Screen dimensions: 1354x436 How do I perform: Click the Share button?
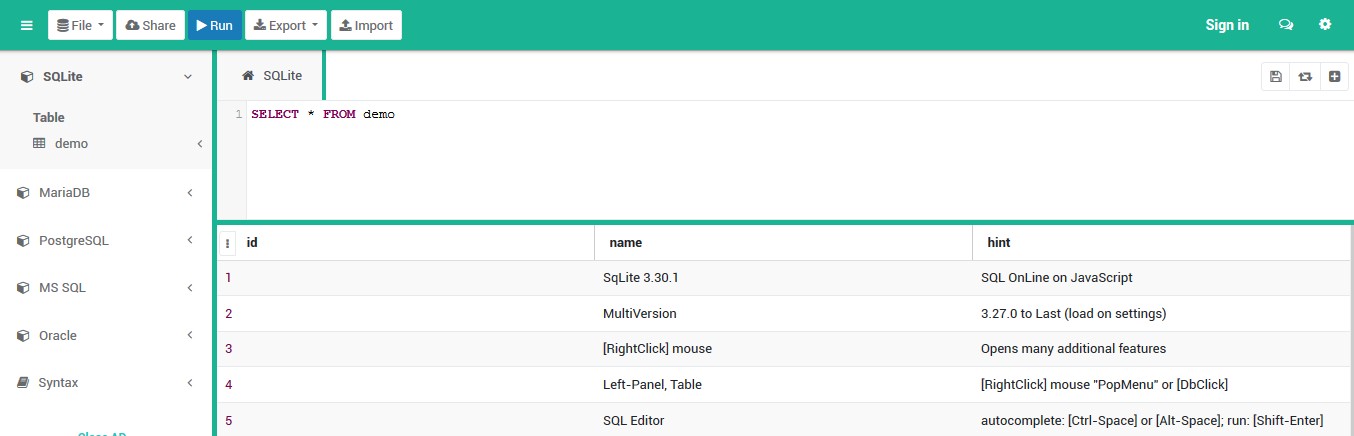pyautogui.click(x=150, y=25)
